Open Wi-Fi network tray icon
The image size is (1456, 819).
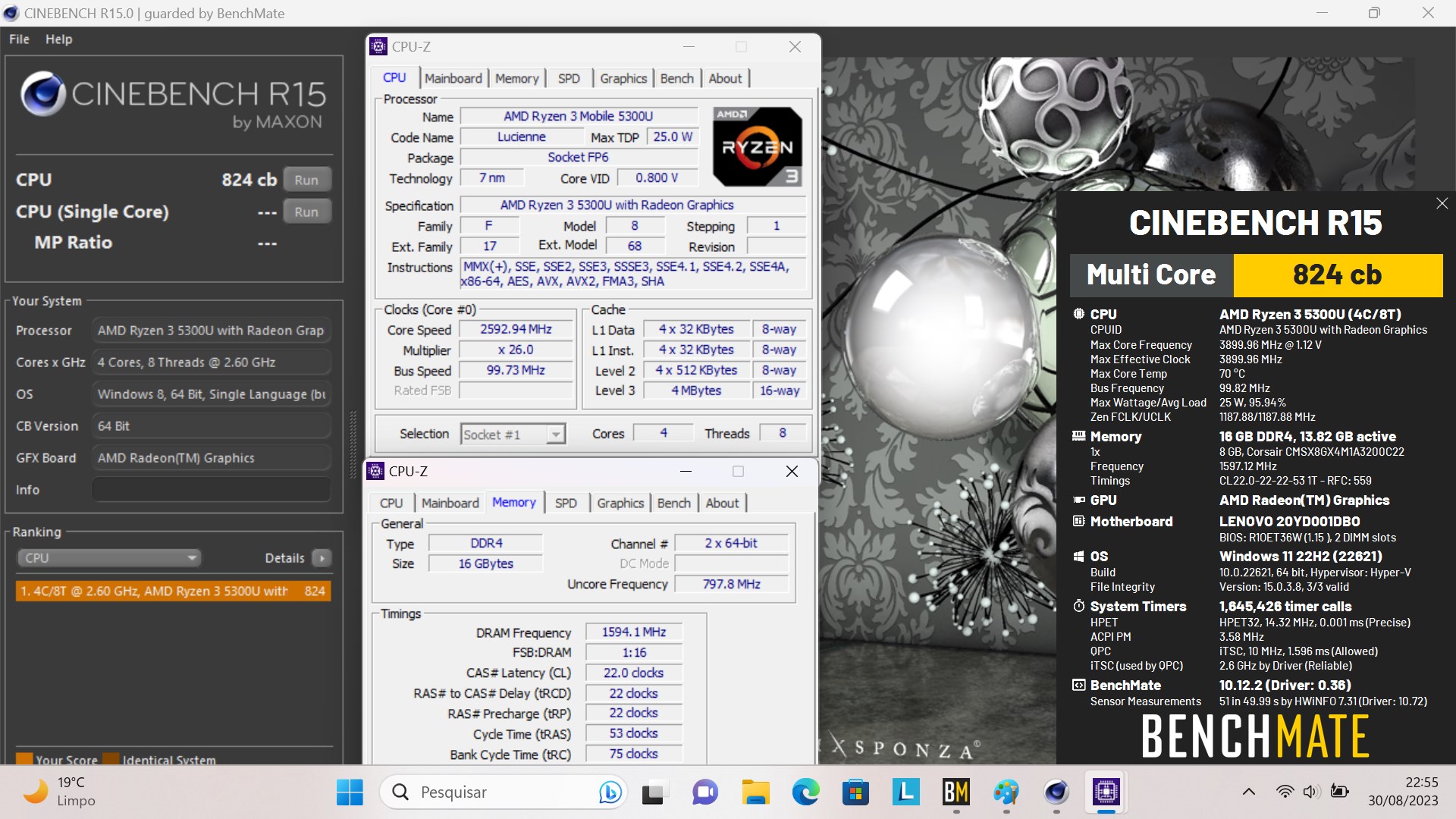pos(1285,792)
